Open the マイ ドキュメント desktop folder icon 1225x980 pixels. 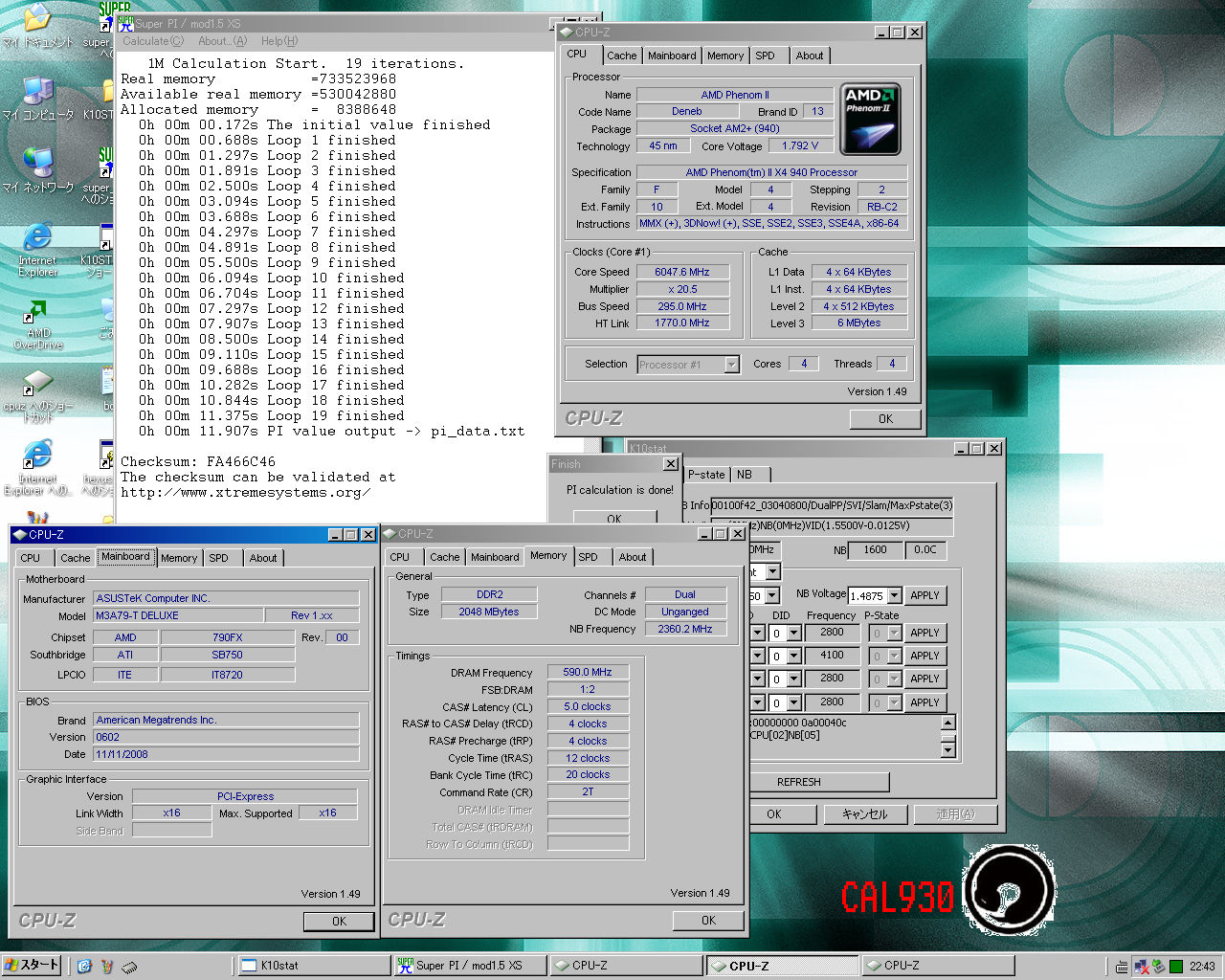[36, 25]
